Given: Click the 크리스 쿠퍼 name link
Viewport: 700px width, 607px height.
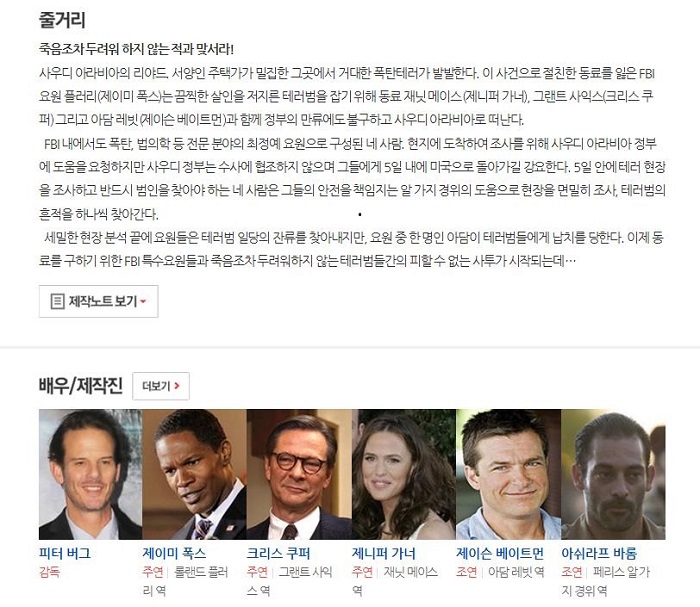Looking at the screenshot, I should tap(278, 553).
